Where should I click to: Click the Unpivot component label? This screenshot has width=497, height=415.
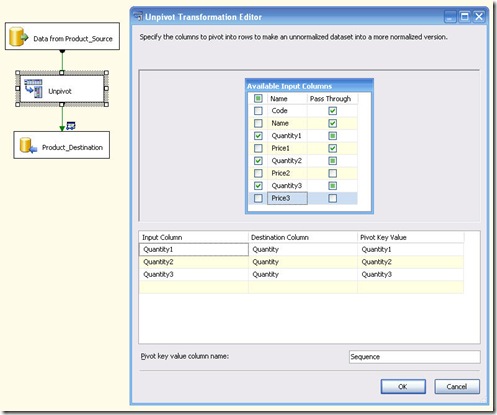pyautogui.click(x=60, y=91)
